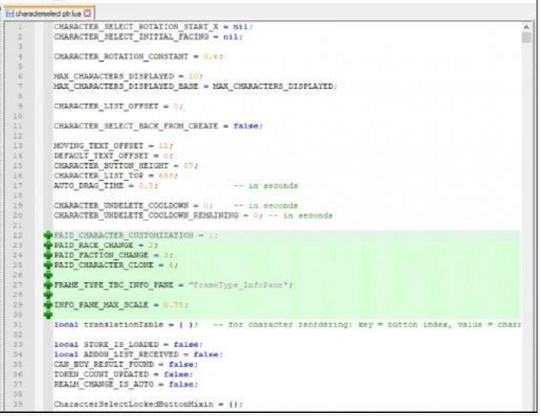Click the green plus marker on line 30
Image resolution: width=540 pixels, height=416 pixels.
click(48, 315)
